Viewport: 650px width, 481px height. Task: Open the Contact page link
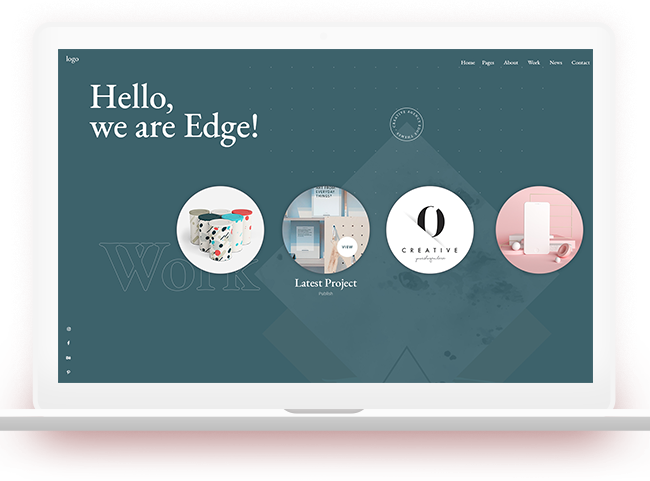coord(580,63)
